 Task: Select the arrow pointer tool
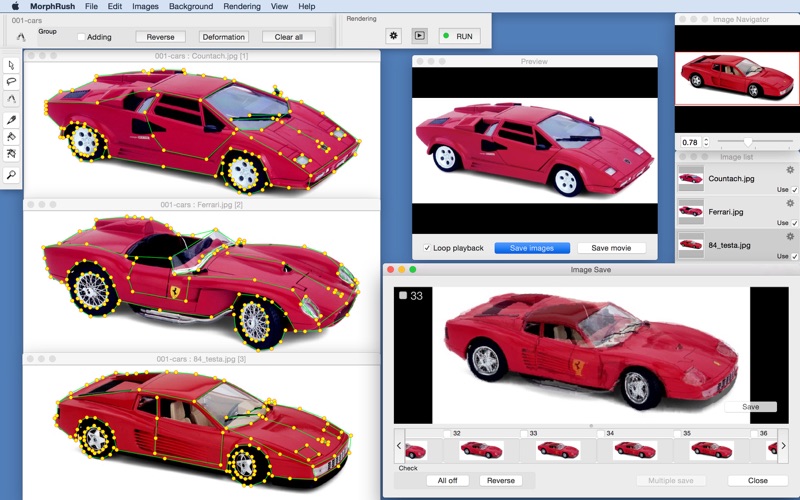11,65
